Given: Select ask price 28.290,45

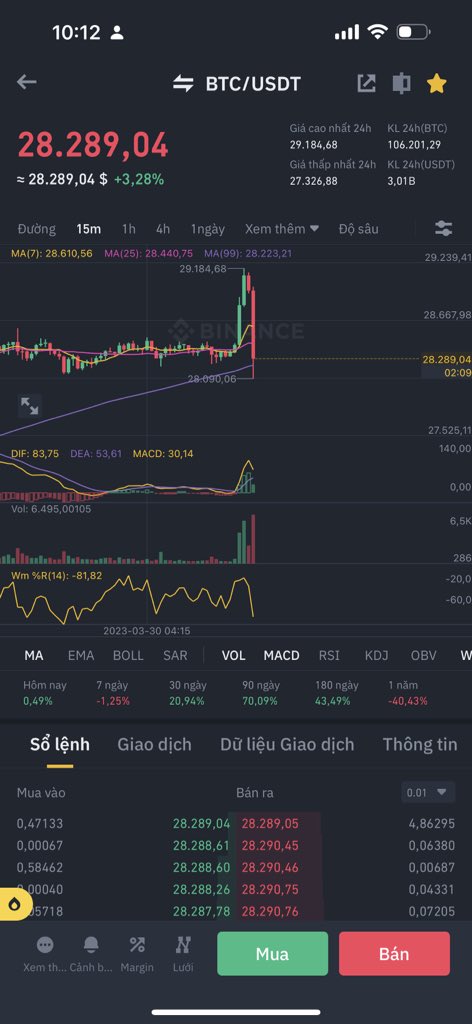Looking at the screenshot, I should [x=270, y=846].
